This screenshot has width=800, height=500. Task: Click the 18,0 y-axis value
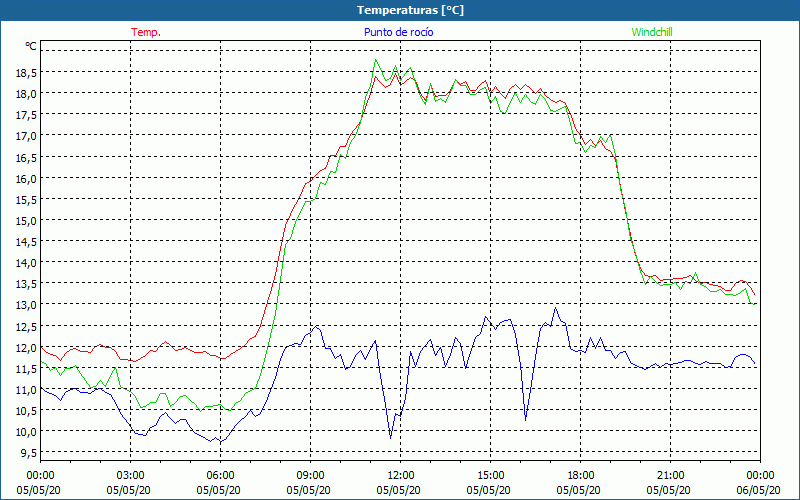tap(26, 94)
